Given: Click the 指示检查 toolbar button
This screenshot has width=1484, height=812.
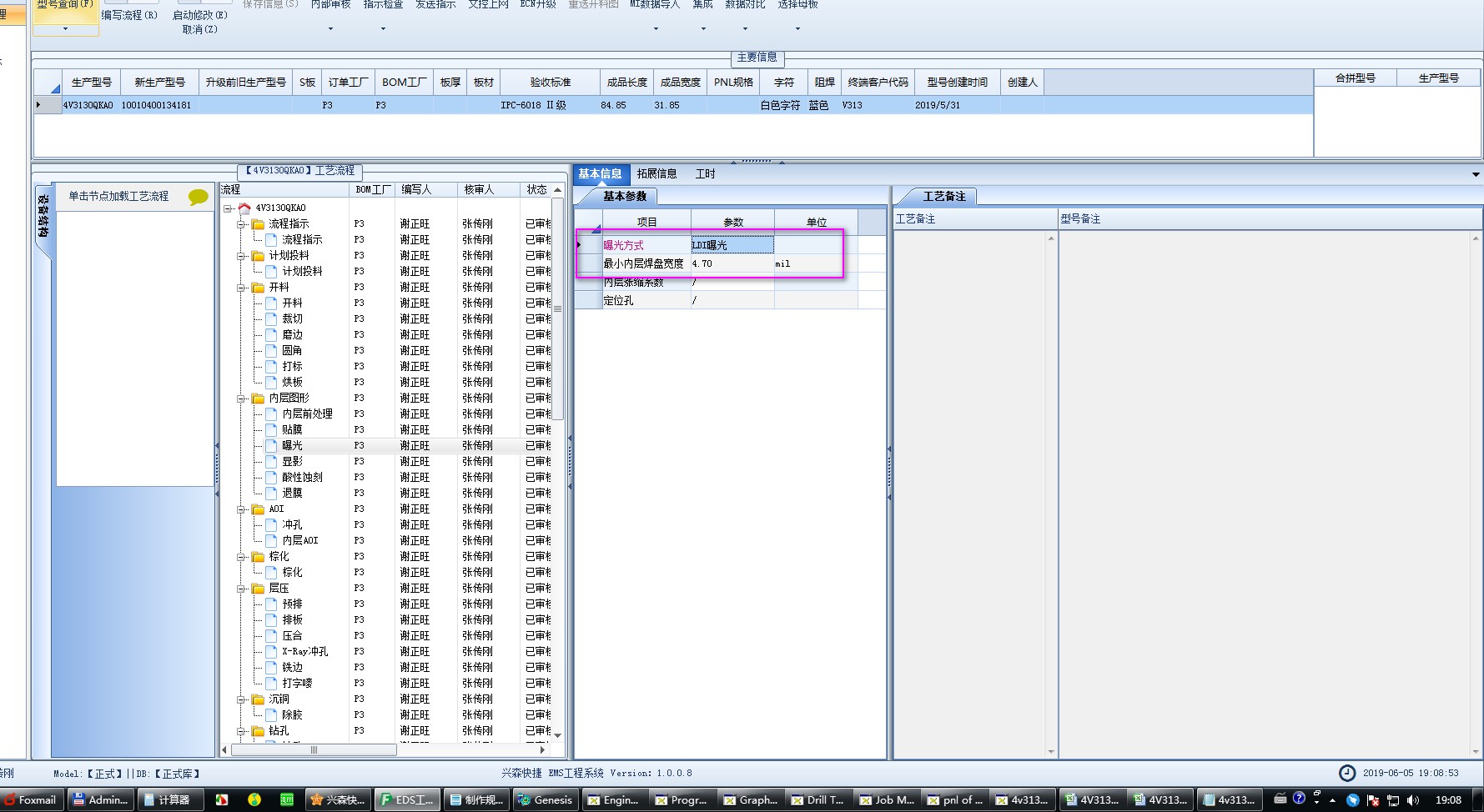Looking at the screenshot, I should click(383, 5).
